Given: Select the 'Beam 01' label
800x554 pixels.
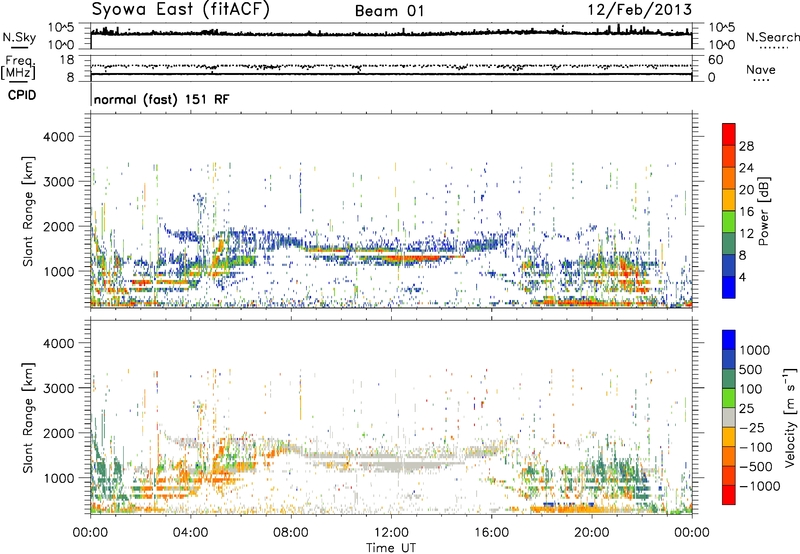Looking at the screenshot, I should tap(389, 11).
